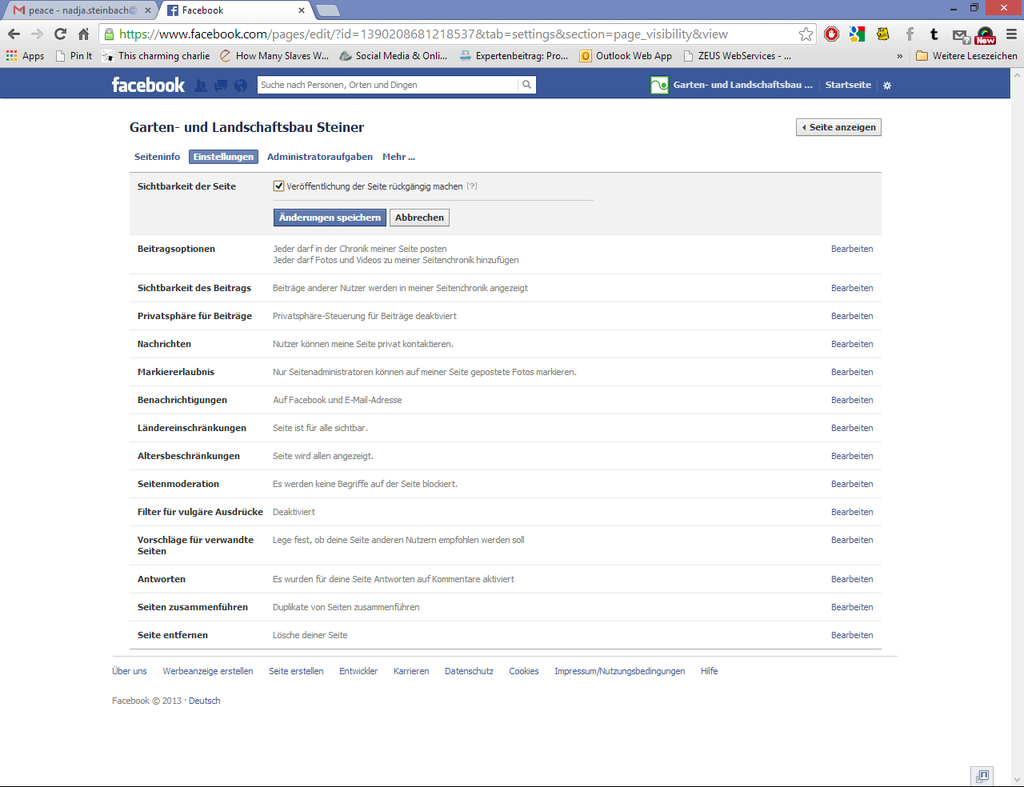Open 'Garten- und Landschaftsbau ...' profile link

click(743, 85)
